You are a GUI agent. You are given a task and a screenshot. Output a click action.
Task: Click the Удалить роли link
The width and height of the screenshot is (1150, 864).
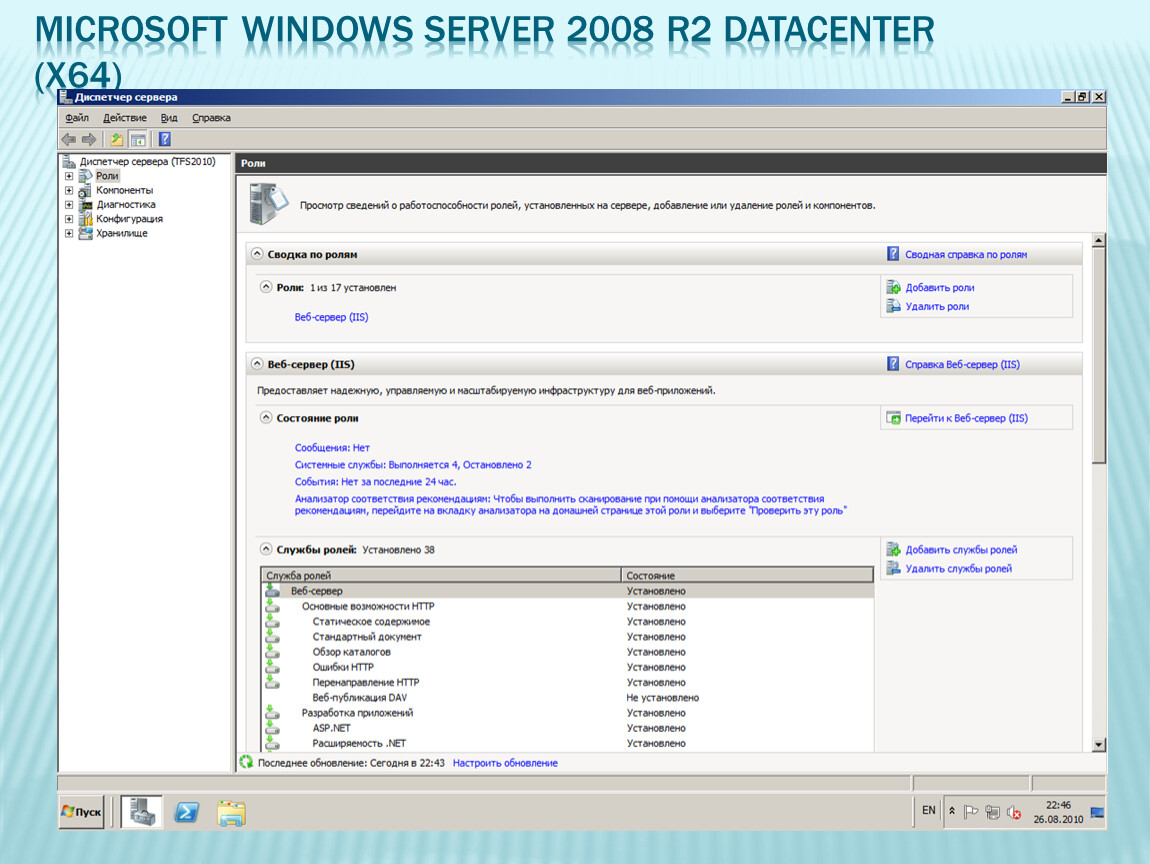point(937,307)
